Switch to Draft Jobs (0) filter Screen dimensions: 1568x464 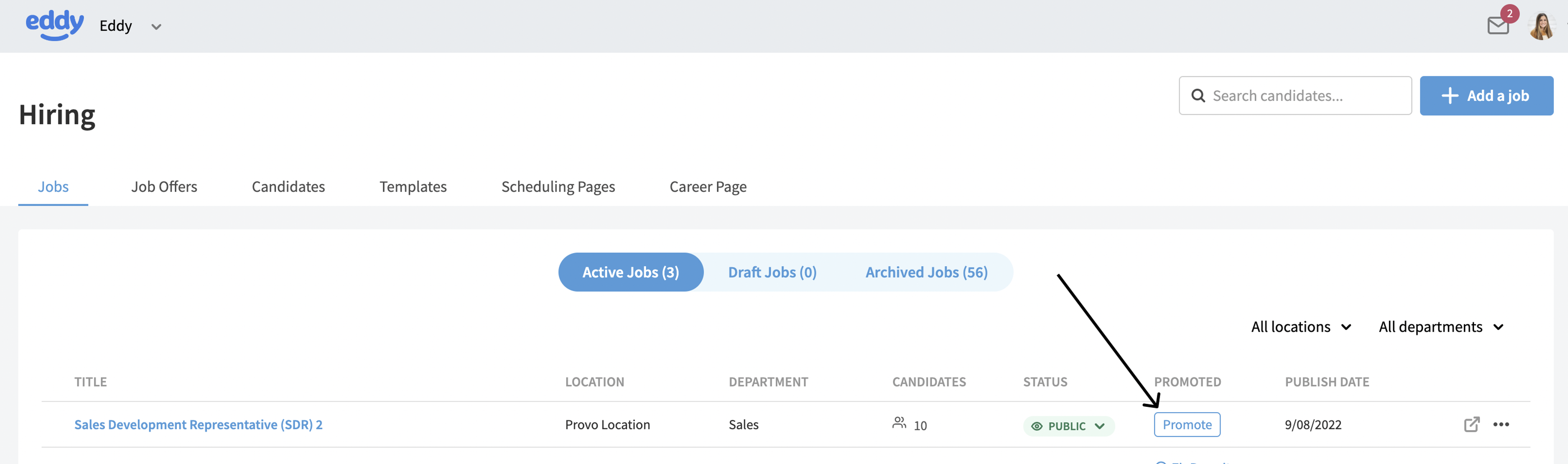(x=772, y=272)
